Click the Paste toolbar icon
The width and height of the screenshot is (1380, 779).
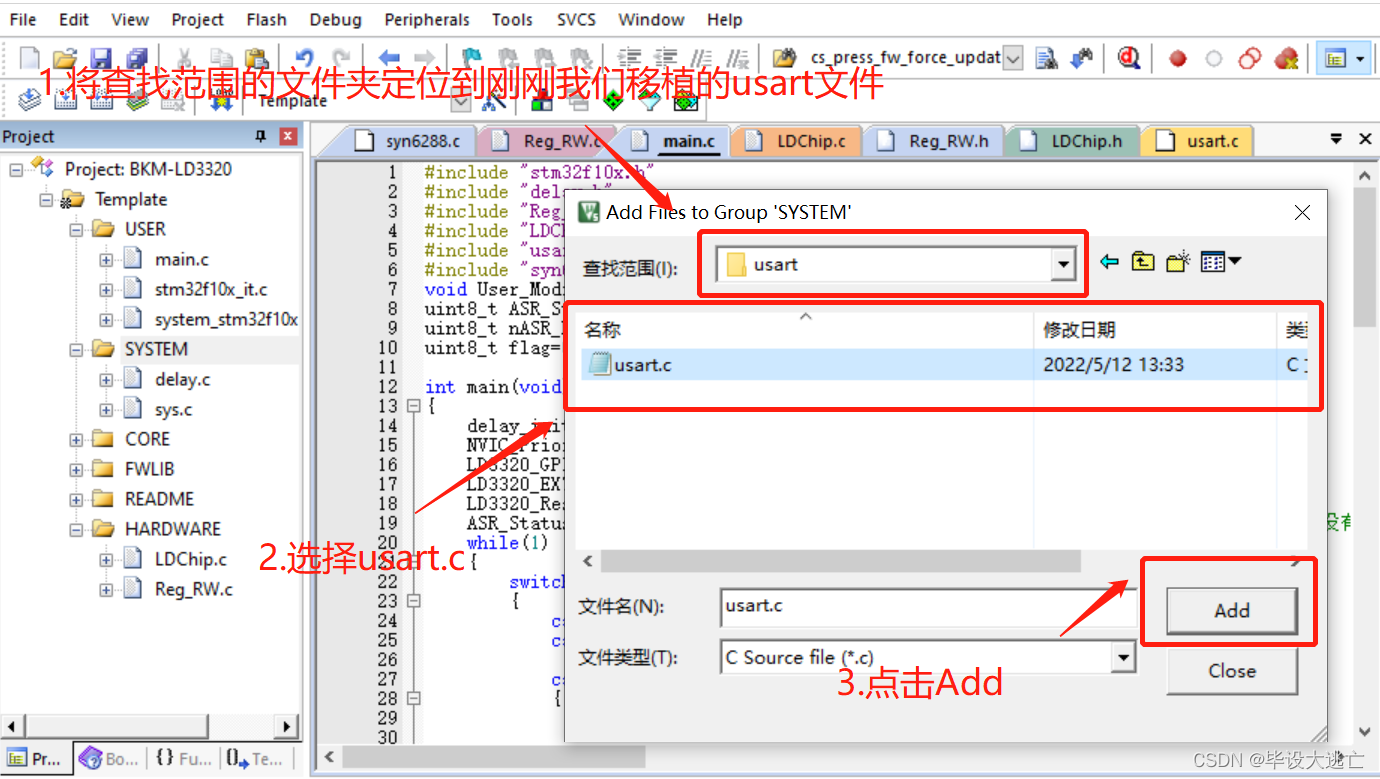[x=256, y=58]
